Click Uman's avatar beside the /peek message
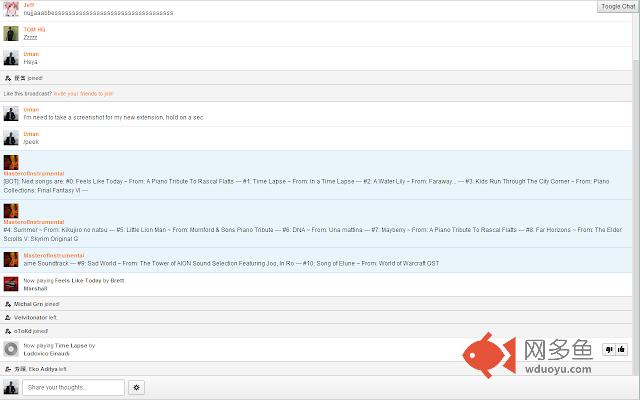The width and height of the screenshot is (640, 400). click(11, 138)
